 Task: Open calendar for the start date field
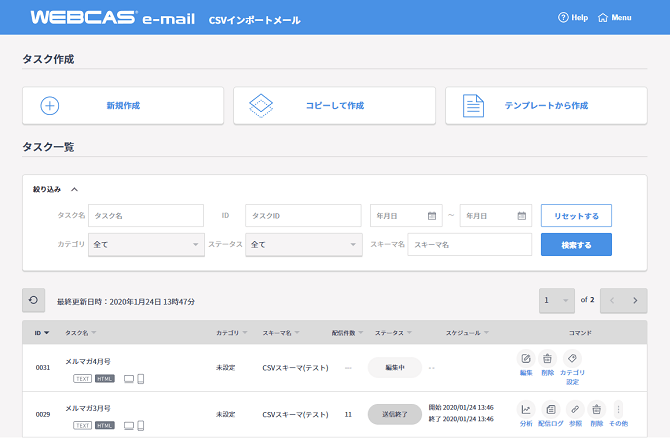click(x=432, y=216)
